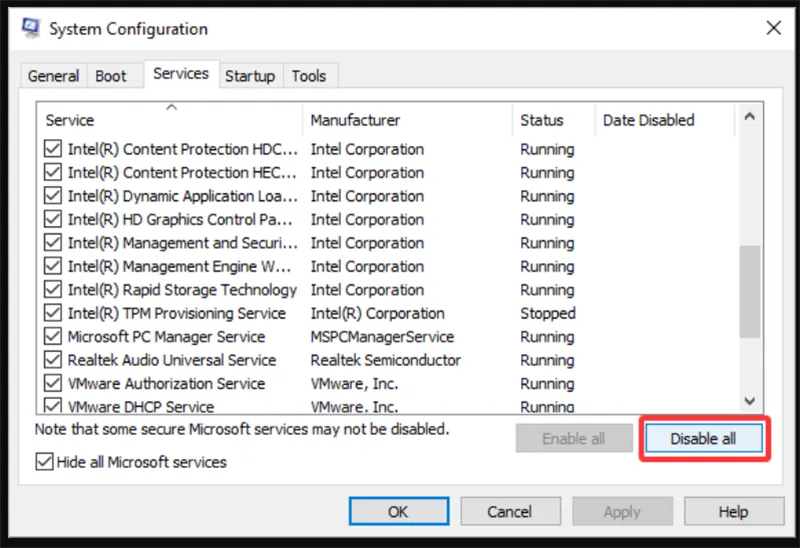This screenshot has width=800, height=548.
Task: Go to the Startup tab
Action: [x=249, y=76]
